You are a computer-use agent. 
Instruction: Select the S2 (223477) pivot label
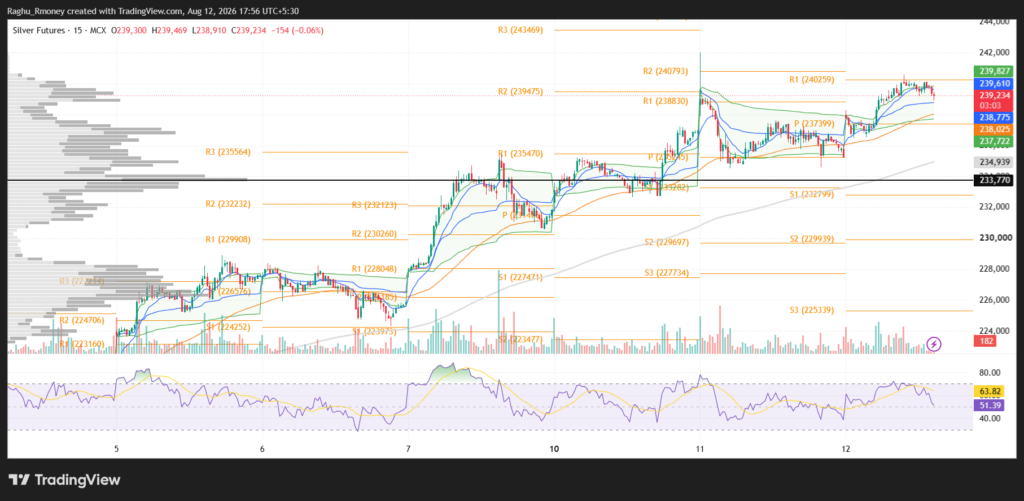click(x=520, y=339)
